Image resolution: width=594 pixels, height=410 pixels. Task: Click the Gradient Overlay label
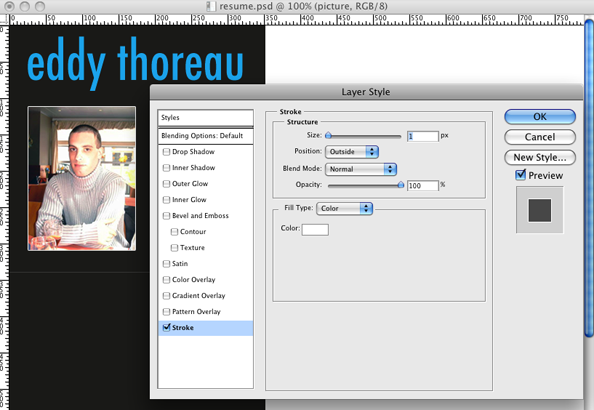tap(199, 296)
